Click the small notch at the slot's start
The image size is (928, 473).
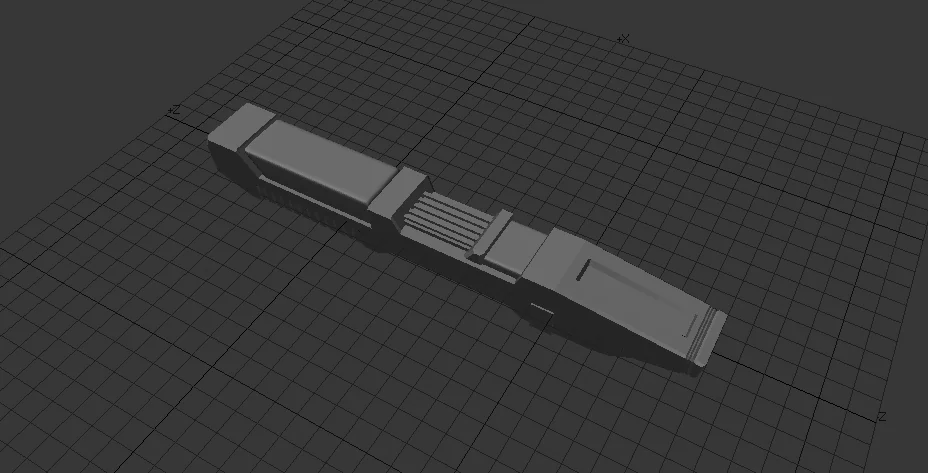pos(582,270)
